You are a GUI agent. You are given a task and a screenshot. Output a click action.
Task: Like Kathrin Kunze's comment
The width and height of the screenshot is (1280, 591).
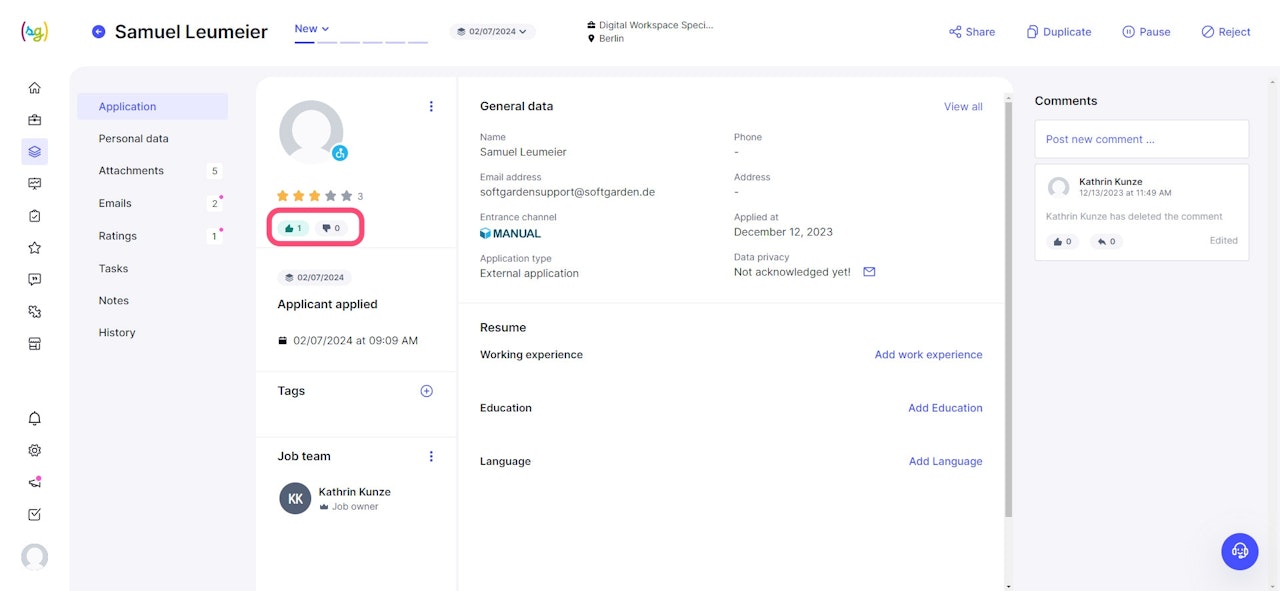(x=1062, y=241)
